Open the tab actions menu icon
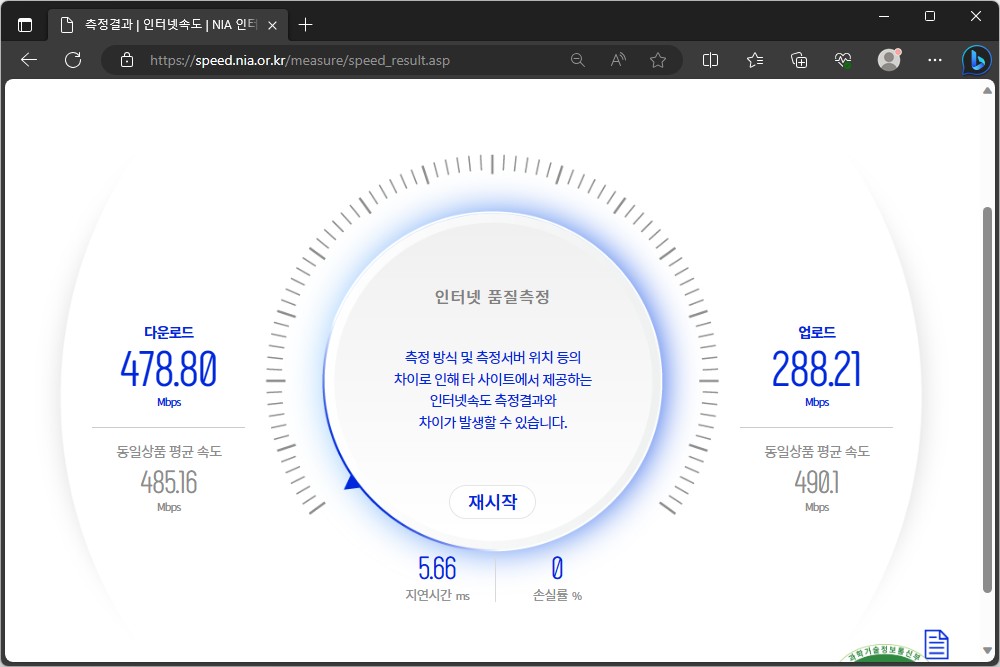Image resolution: width=1000 pixels, height=667 pixels. 25,25
